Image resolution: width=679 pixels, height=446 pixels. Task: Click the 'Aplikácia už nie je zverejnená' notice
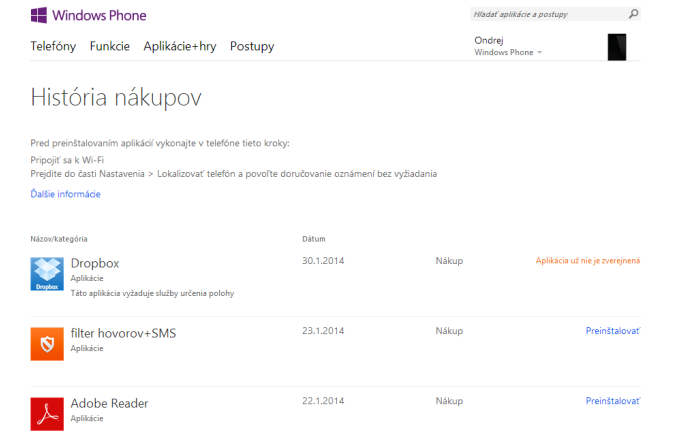point(588,261)
